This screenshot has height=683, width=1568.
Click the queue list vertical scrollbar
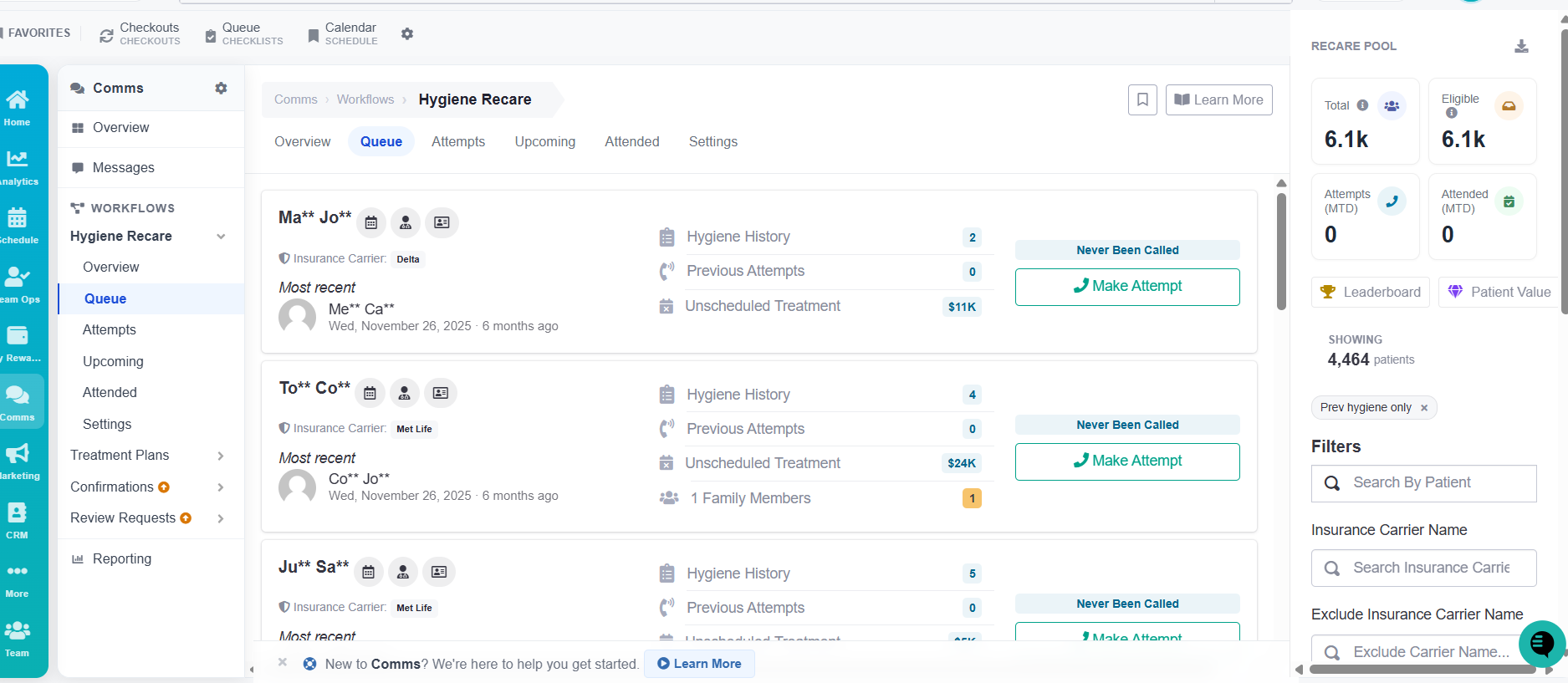pos(1281,252)
